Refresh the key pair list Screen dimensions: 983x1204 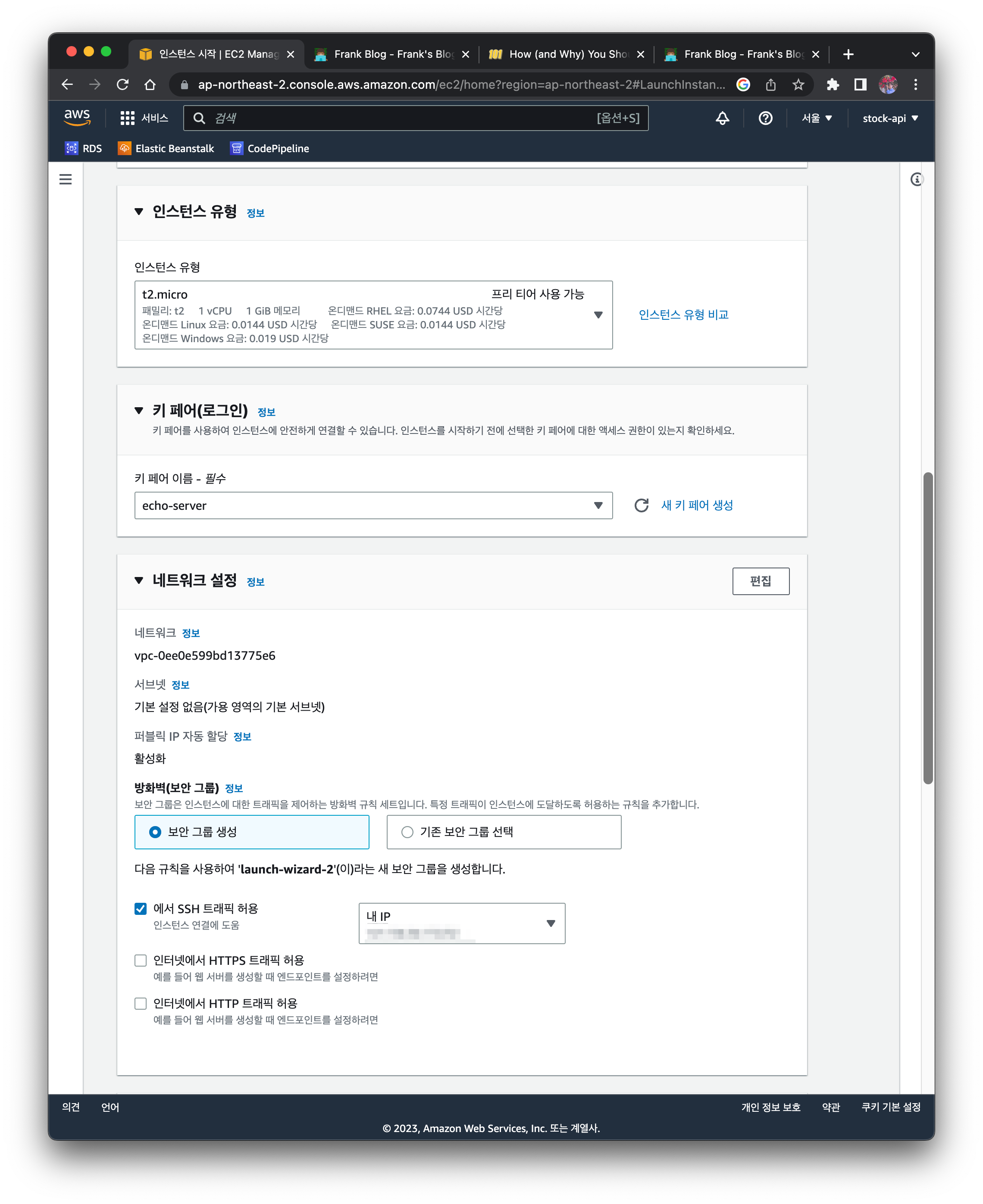pos(642,505)
